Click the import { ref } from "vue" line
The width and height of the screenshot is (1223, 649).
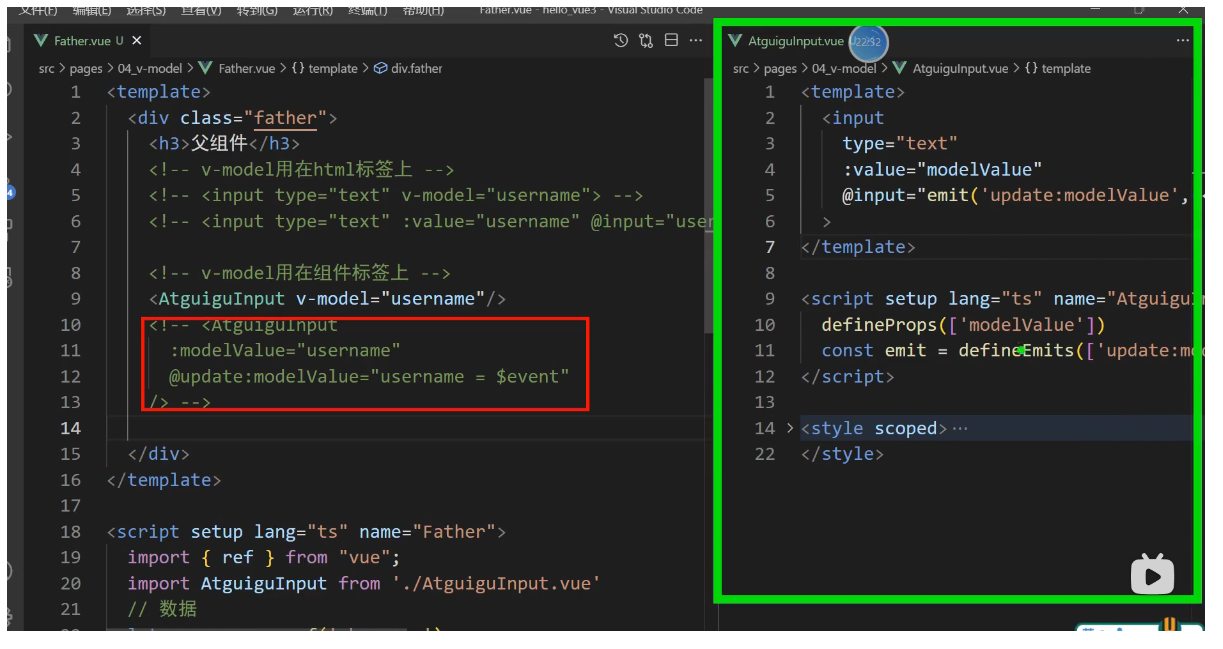point(264,558)
